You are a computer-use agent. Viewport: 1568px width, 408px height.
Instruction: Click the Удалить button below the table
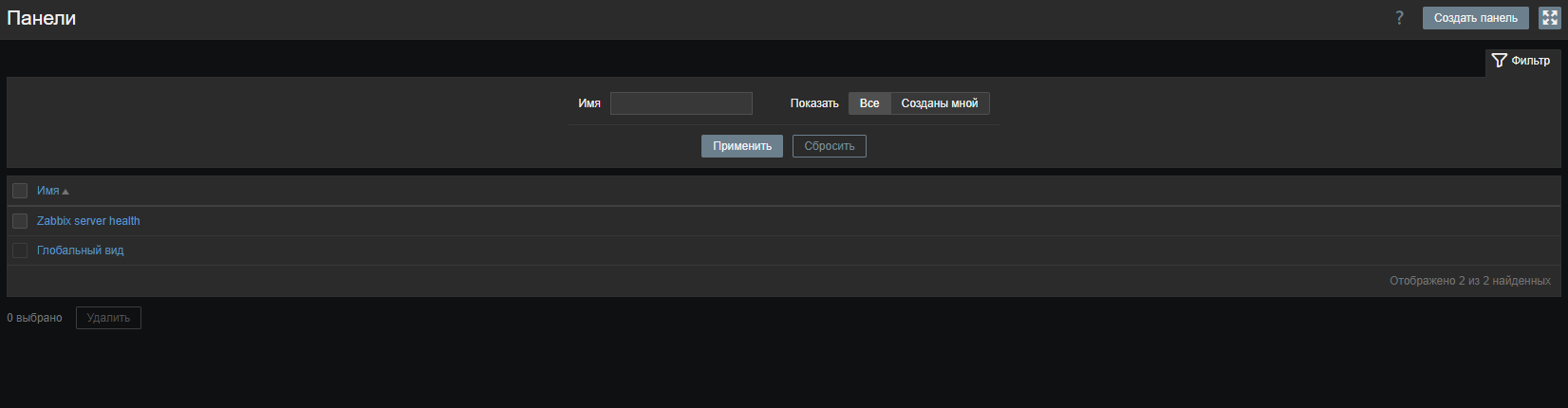pyautogui.click(x=108, y=318)
